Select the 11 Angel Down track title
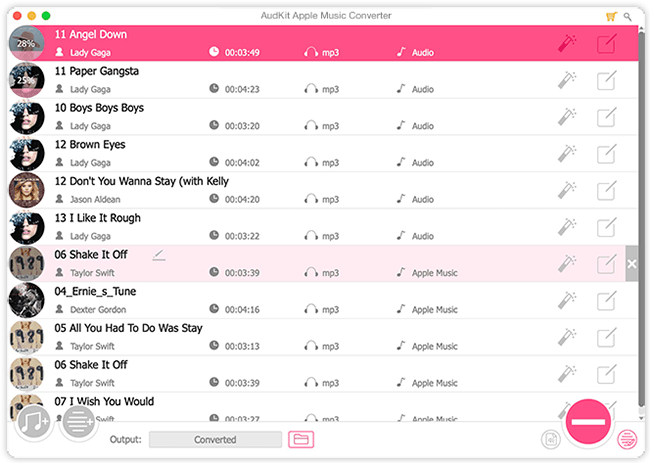650x463 pixels. 91,34
